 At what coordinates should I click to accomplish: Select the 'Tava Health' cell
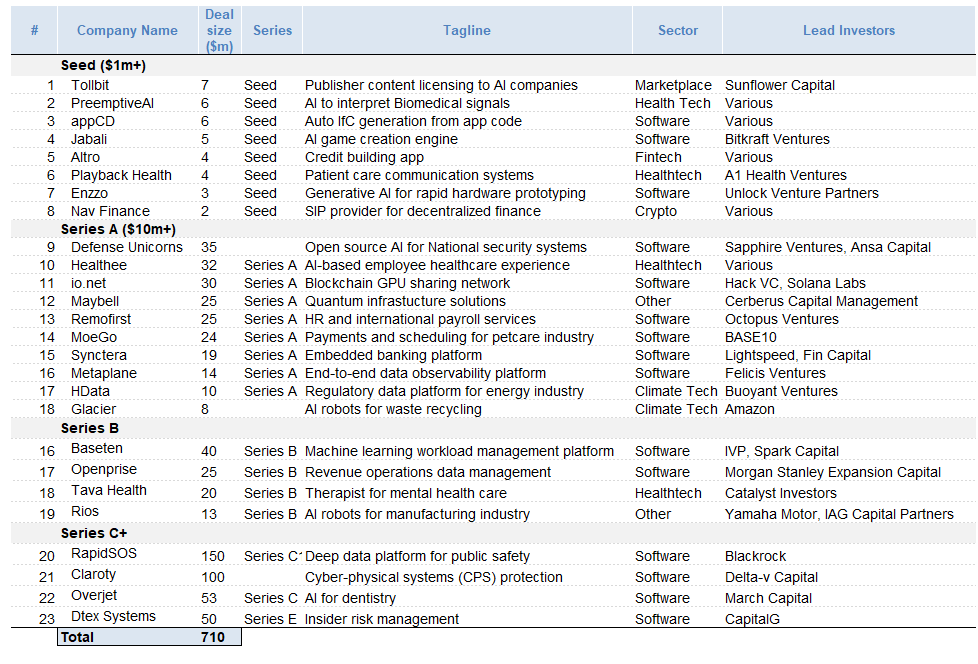(109, 491)
